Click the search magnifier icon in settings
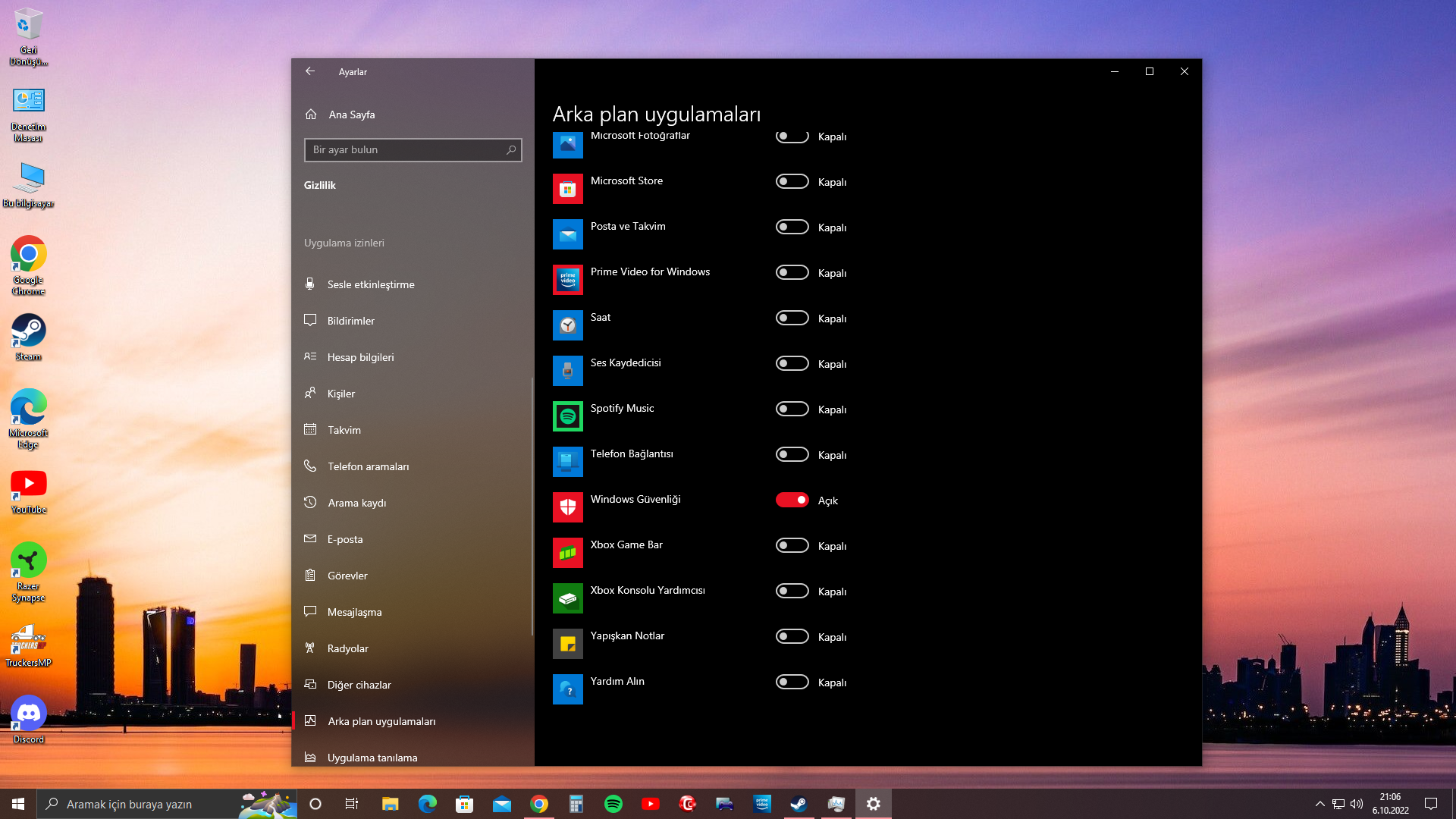 pos(511,150)
